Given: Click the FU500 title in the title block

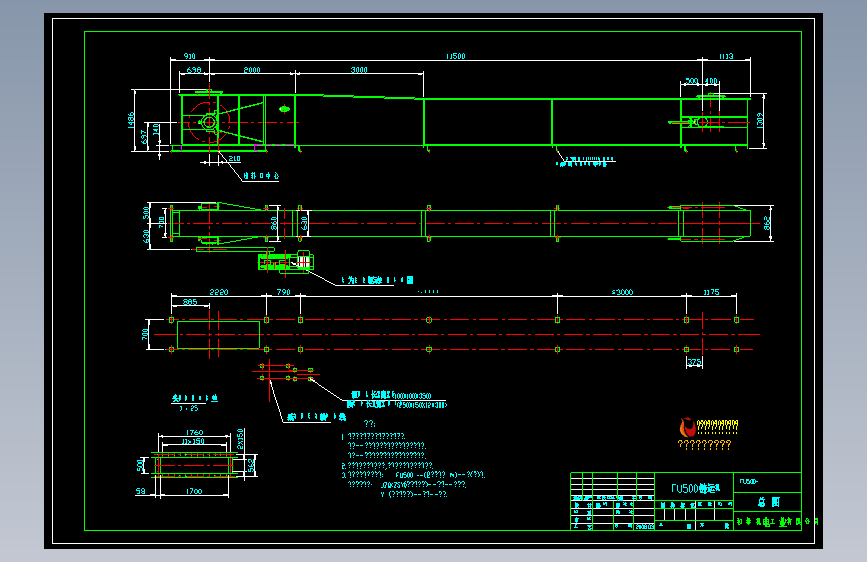Looking at the screenshot, I should coord(695,488).
